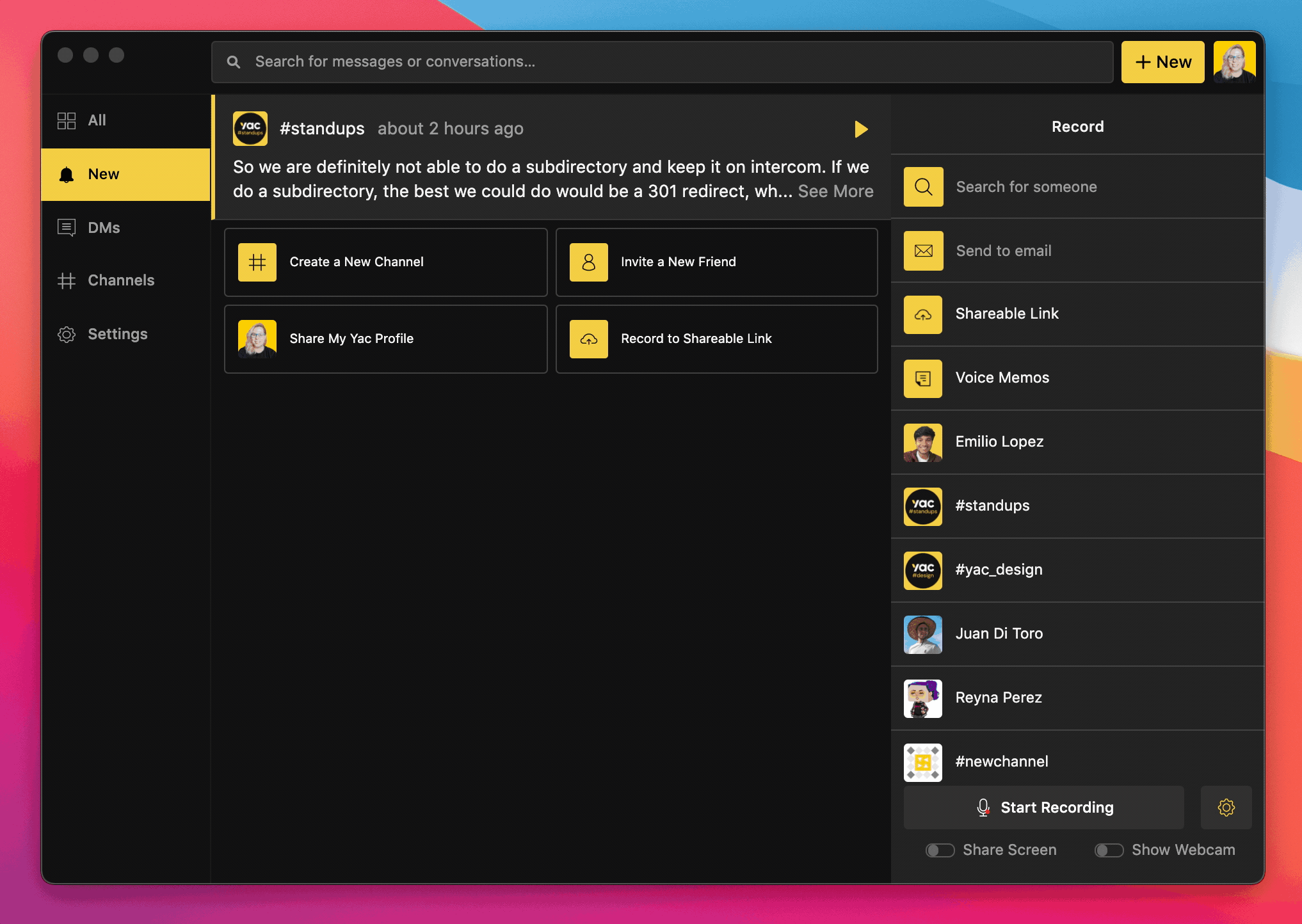
Task: Click Invite a New Friend card
Action: (716, 262)
